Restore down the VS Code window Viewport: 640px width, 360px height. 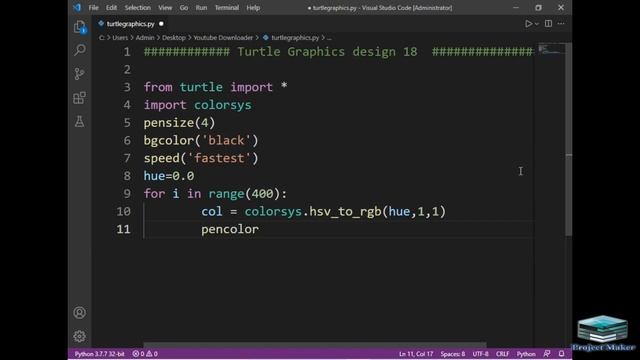(538, 8)
